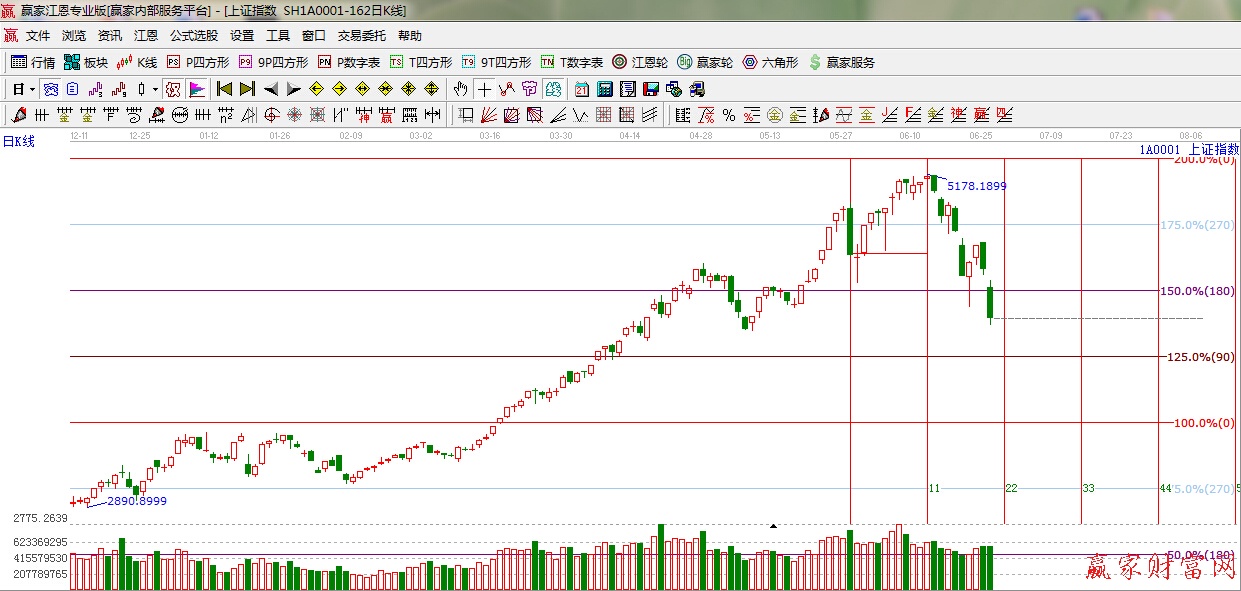Viewport: 1241px width, 591px height.
Task: Select the hand pan tool icon
Action: click(460, 89)
